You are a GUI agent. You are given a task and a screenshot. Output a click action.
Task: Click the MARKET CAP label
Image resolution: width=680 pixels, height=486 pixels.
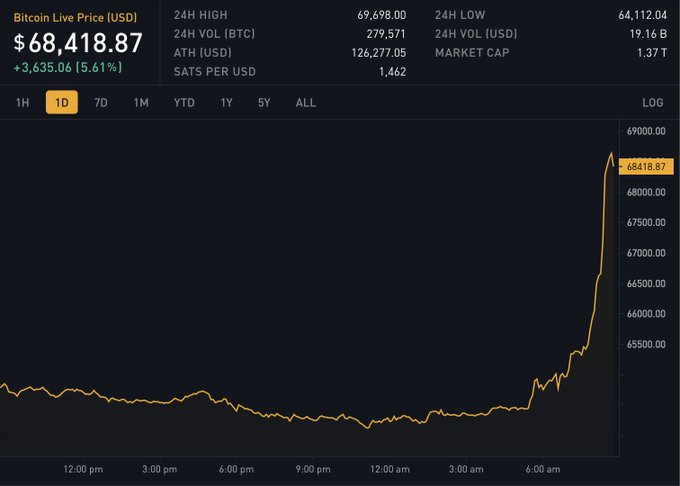[472, 53]
